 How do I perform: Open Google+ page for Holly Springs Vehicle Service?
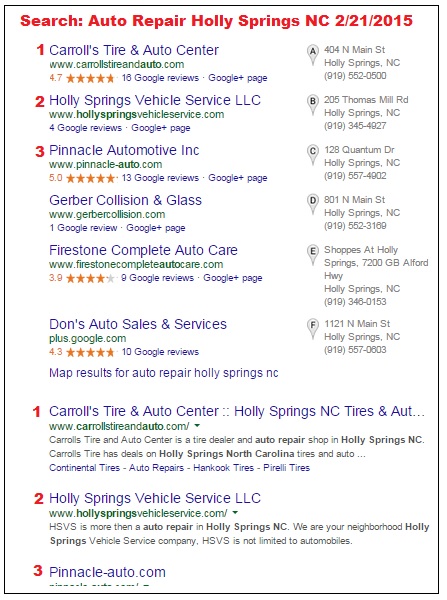click(x=161, y=128)
